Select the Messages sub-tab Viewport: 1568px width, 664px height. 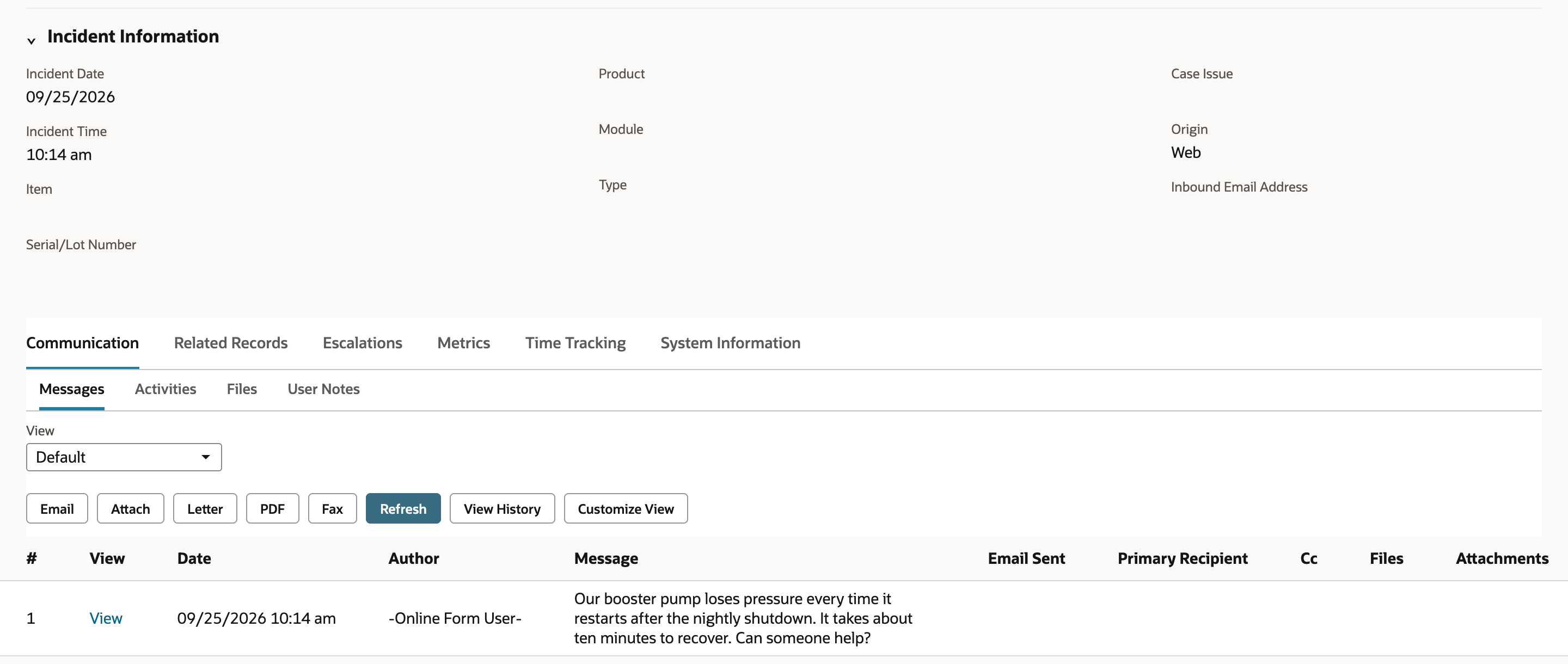(x=72, y=389)
